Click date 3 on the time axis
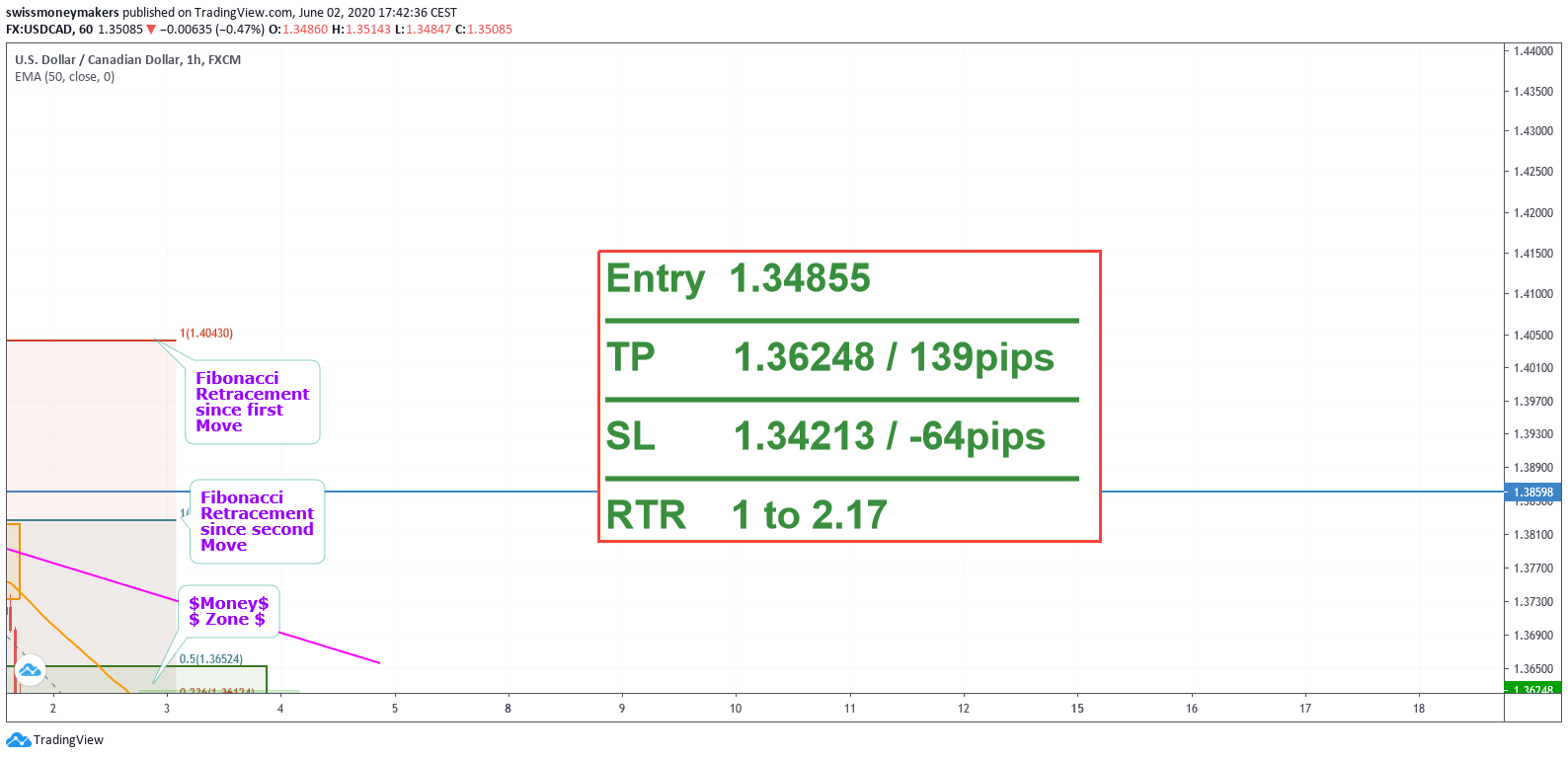The width and height of the screenshot is (1568, 758). click(167, 709)
